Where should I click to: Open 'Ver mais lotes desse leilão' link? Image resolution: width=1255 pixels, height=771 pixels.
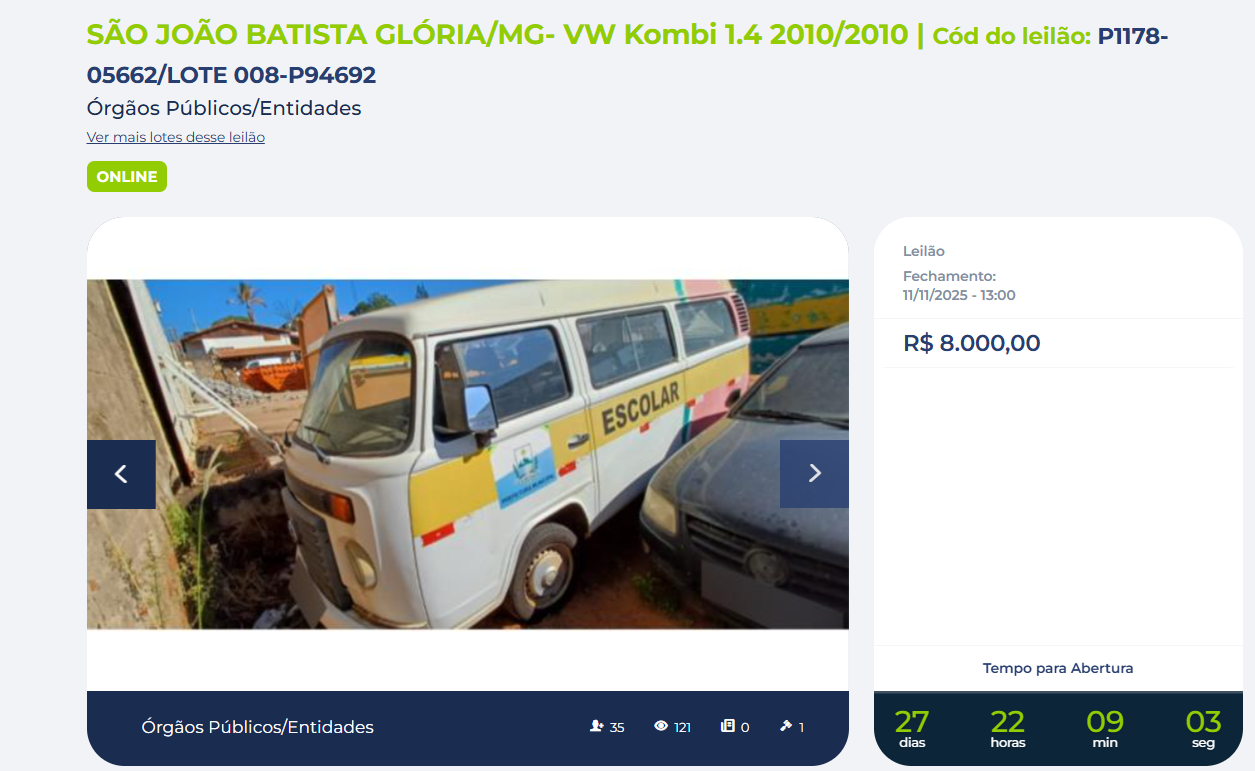176,137
